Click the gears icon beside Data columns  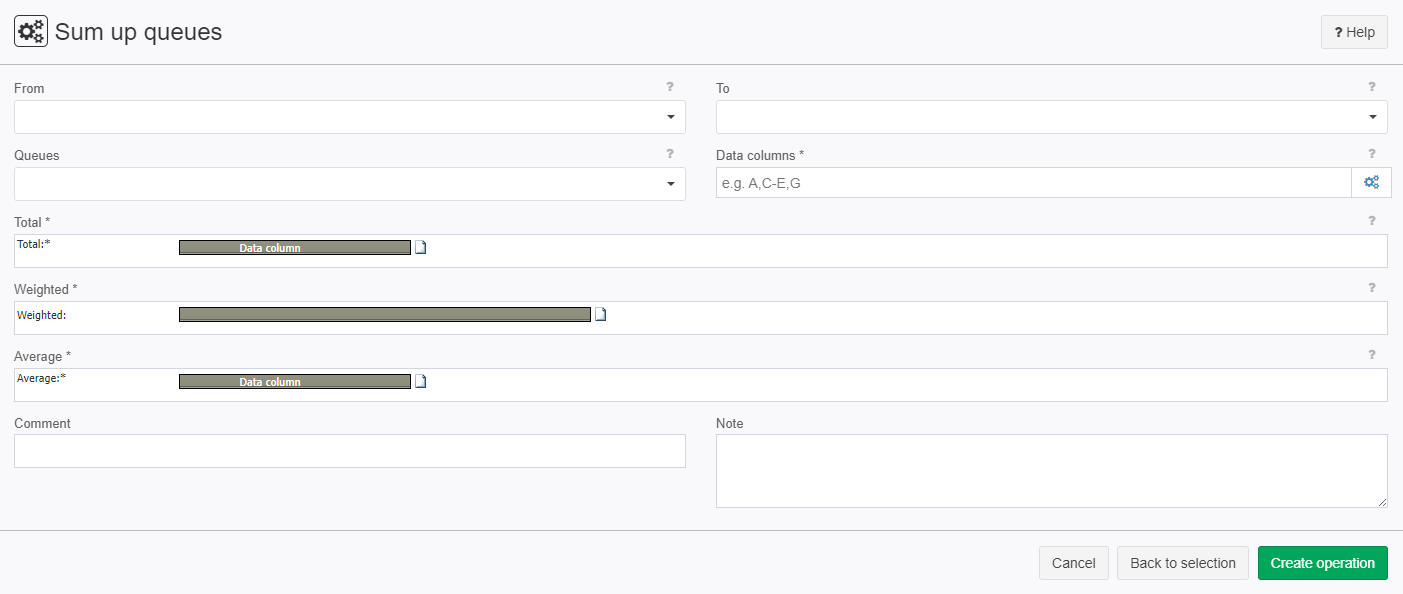(x=1371, y=183)
